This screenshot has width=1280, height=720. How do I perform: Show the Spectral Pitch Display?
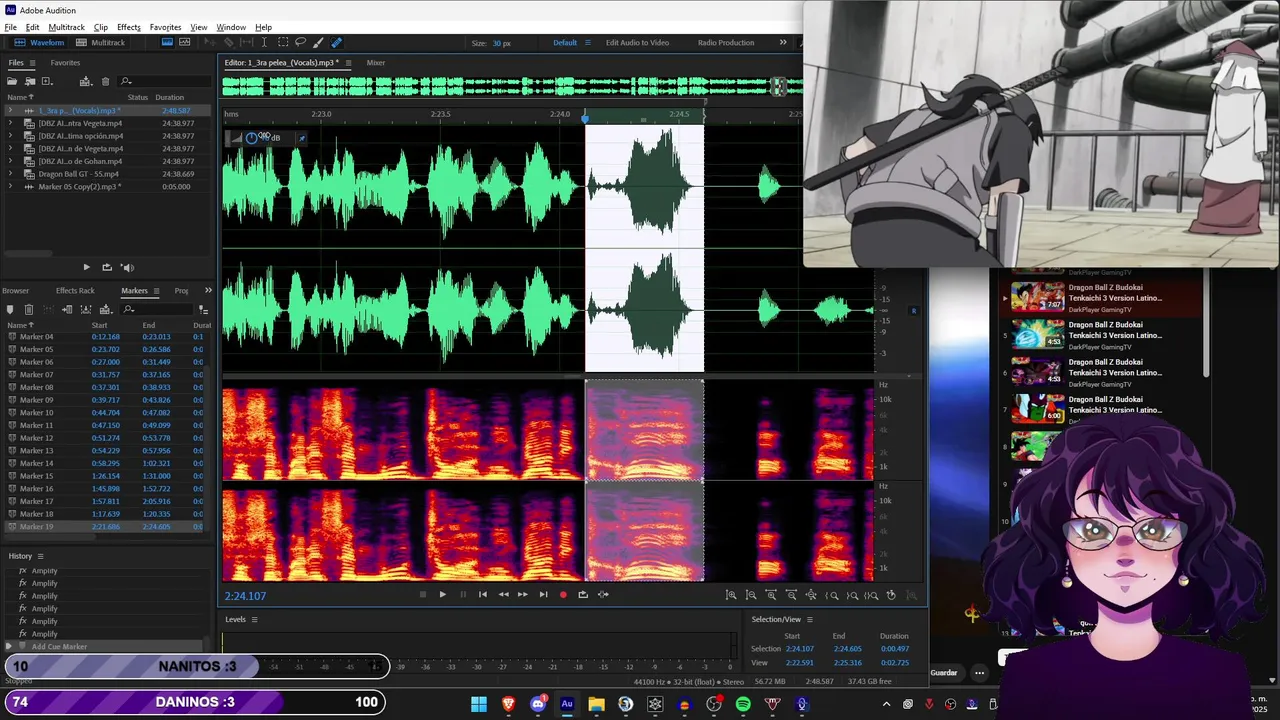pyautogui.click(x=185, y=42)
